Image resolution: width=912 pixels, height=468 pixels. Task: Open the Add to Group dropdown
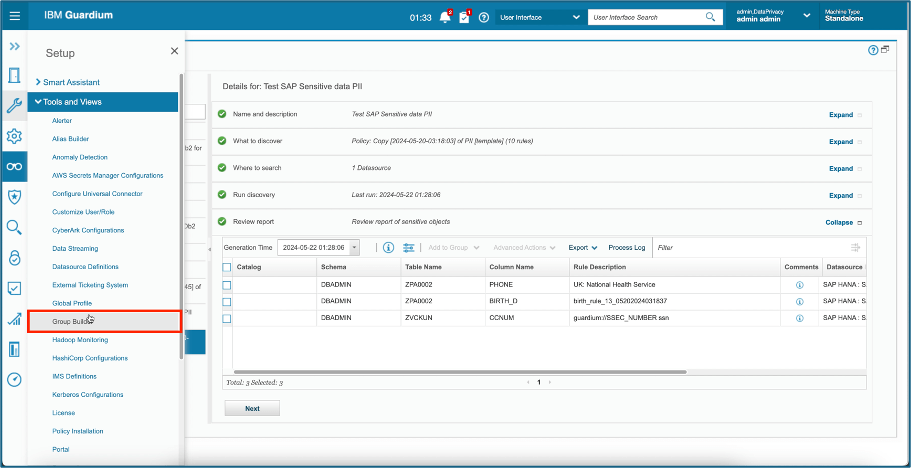(454, 248)
